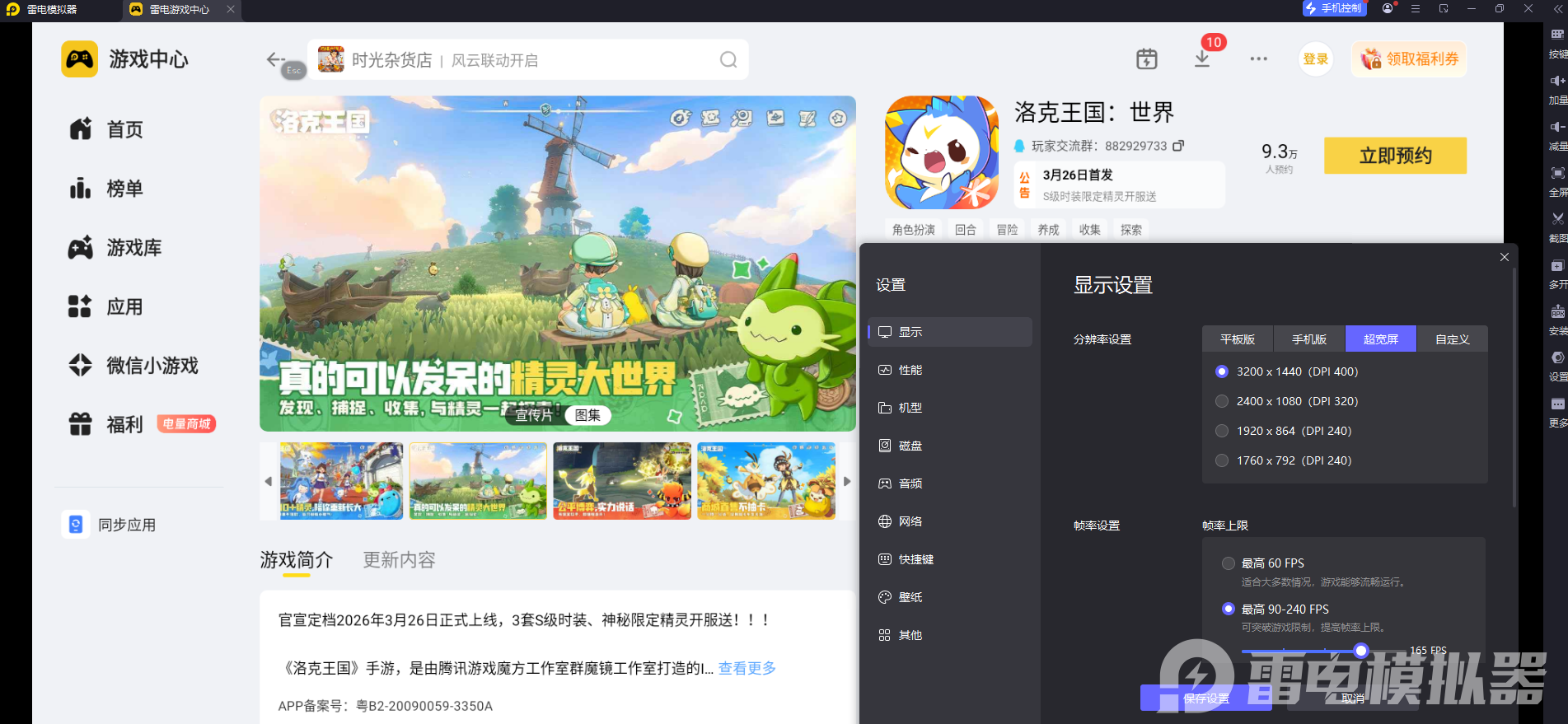Click the search magnifier icon
Viewport: 1568px width, 724px height.
tap(728, 59)
